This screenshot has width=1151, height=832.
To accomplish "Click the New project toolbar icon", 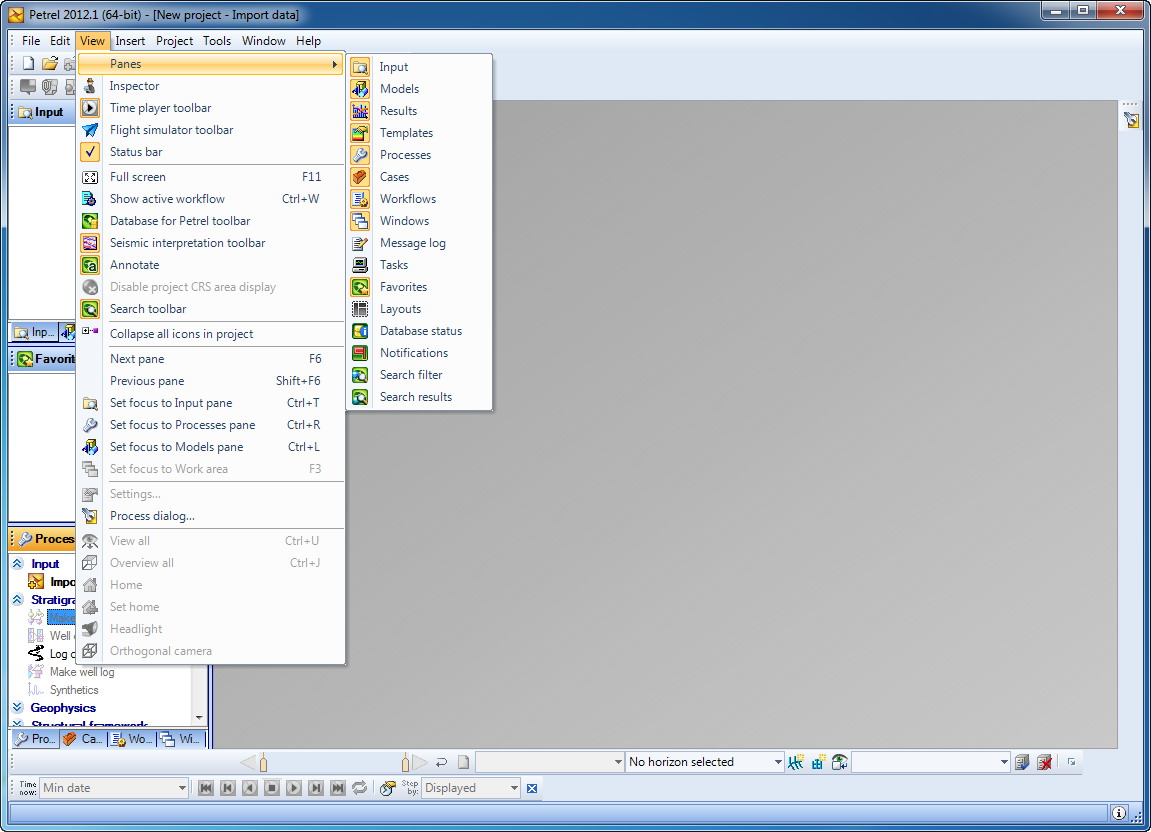I will tap(28, 64).
